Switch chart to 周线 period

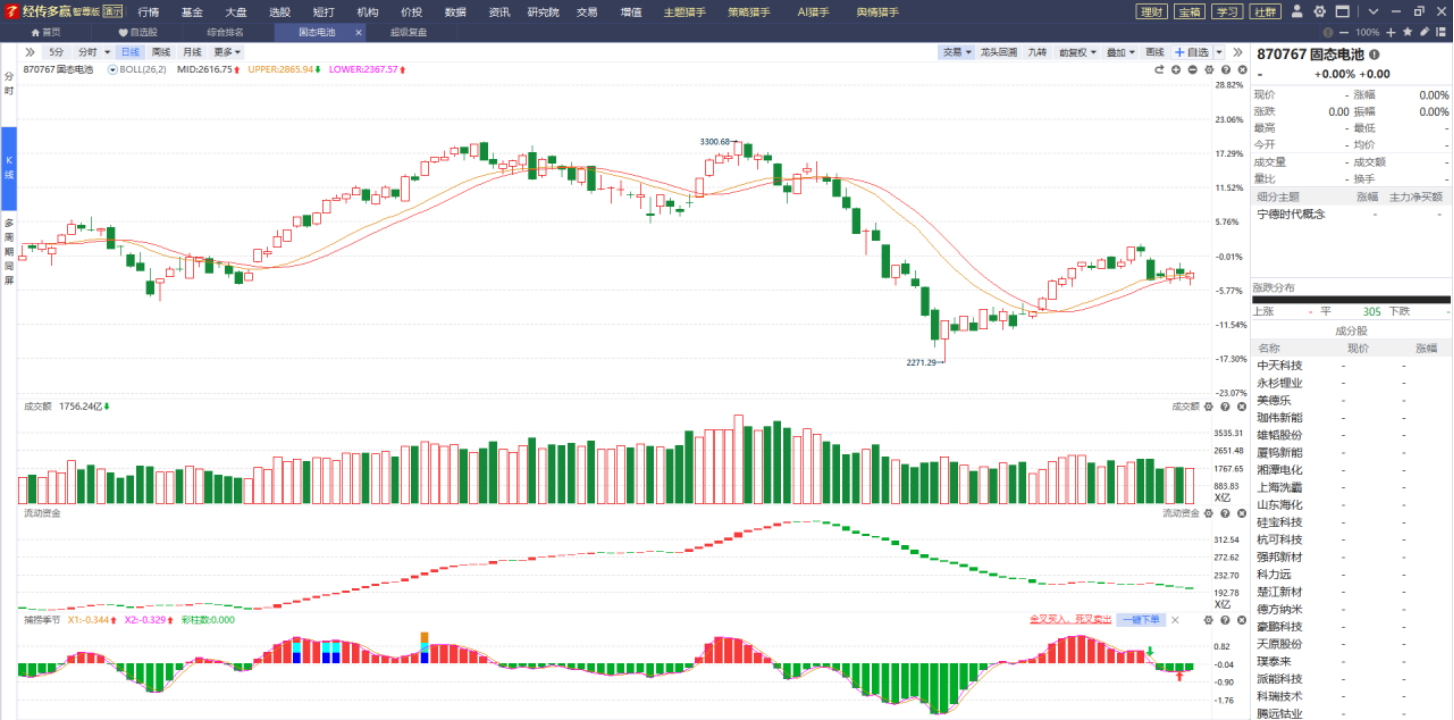[161, 52]
